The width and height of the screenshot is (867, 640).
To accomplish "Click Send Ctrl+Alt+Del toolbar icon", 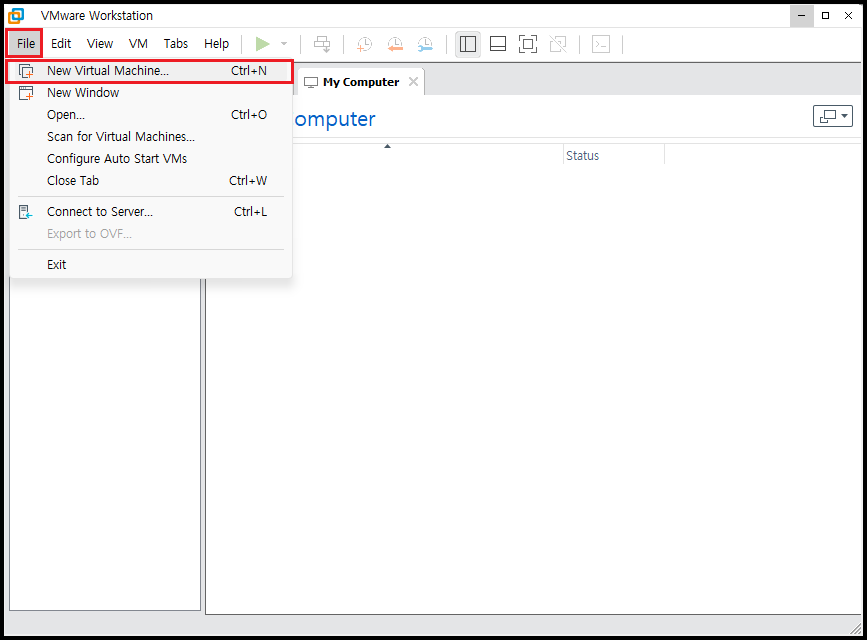I will point(322,44).
